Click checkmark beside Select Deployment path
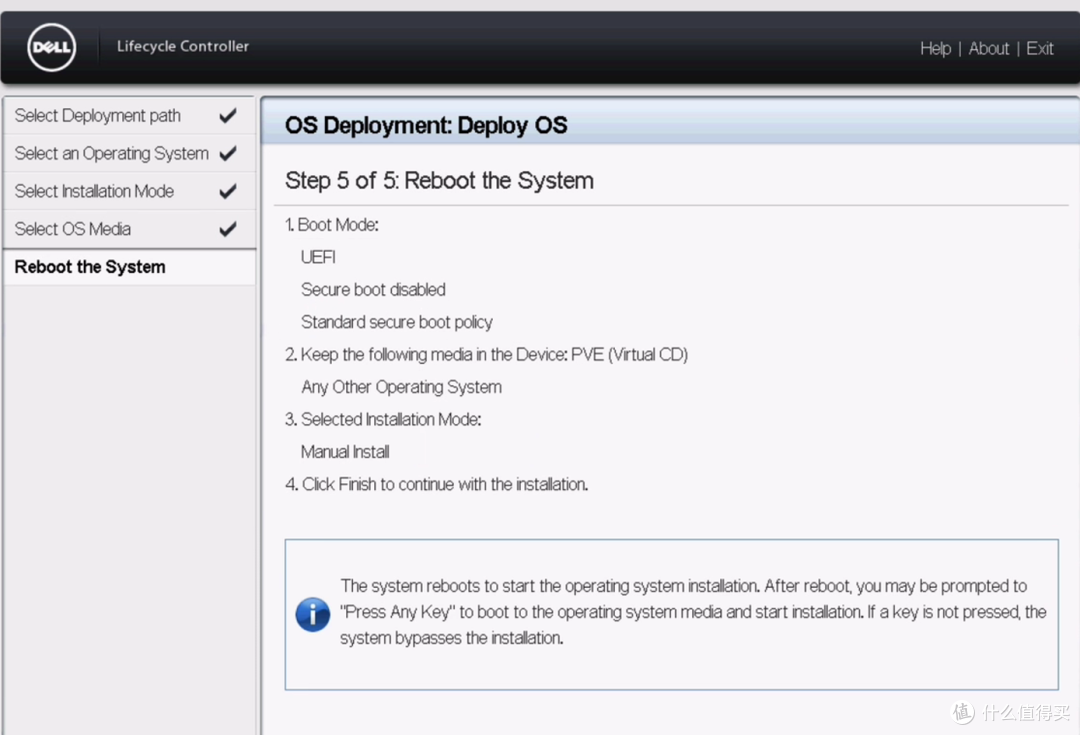Image resolution: width=1080 pixels, height=735 pixels. 228,116
